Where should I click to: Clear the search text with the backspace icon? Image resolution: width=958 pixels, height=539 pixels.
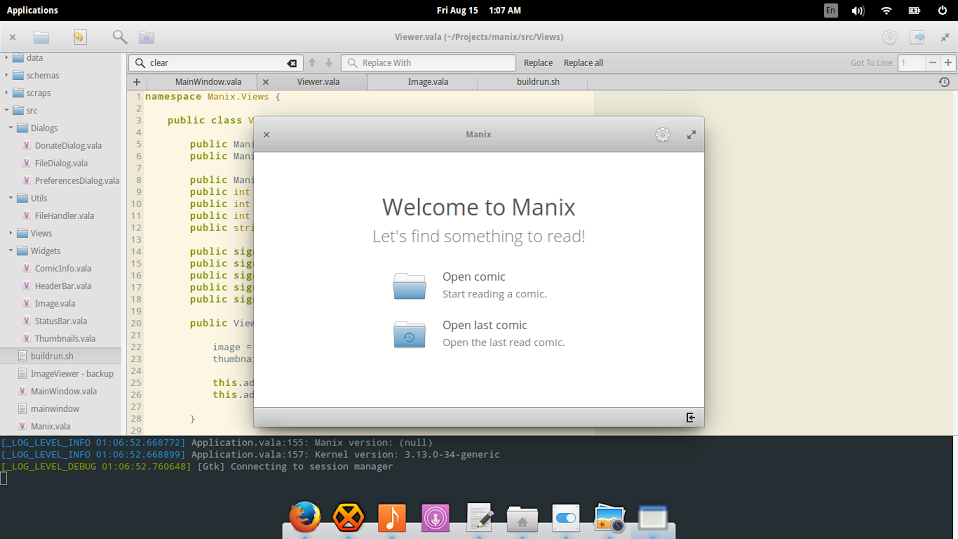tap(292, 63)
